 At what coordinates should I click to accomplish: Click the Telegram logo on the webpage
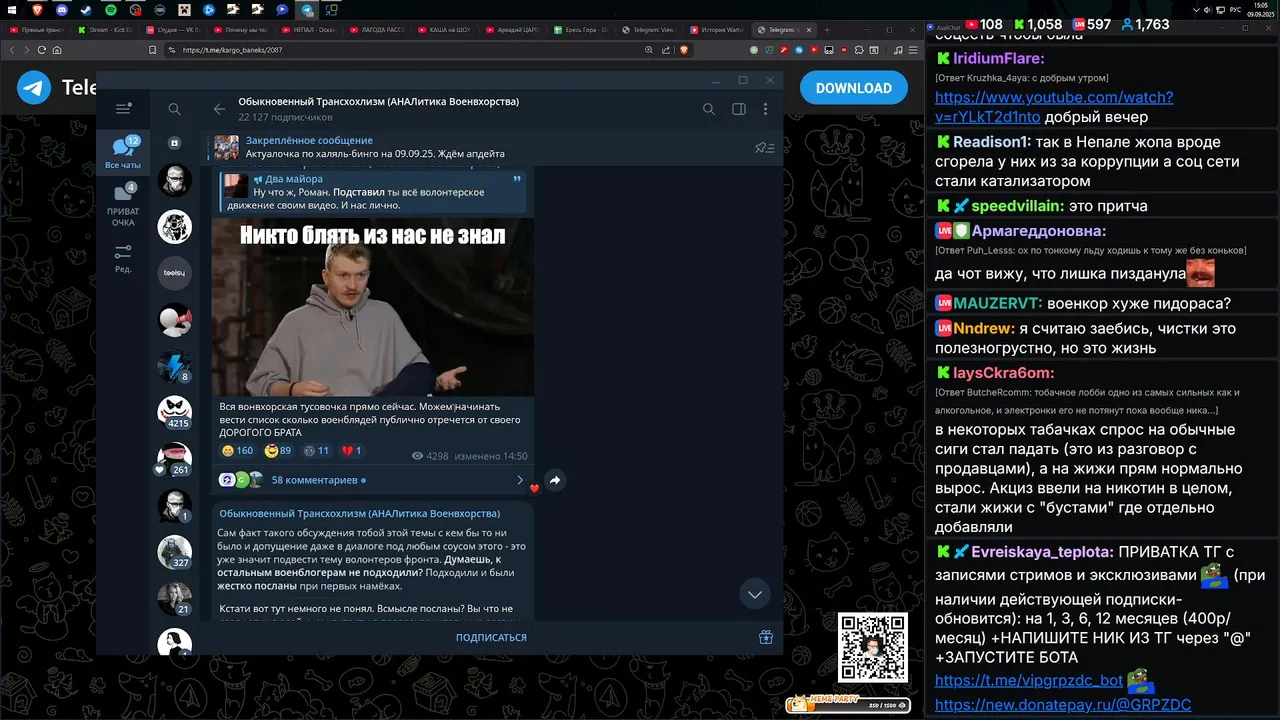(x=34, y=88)
